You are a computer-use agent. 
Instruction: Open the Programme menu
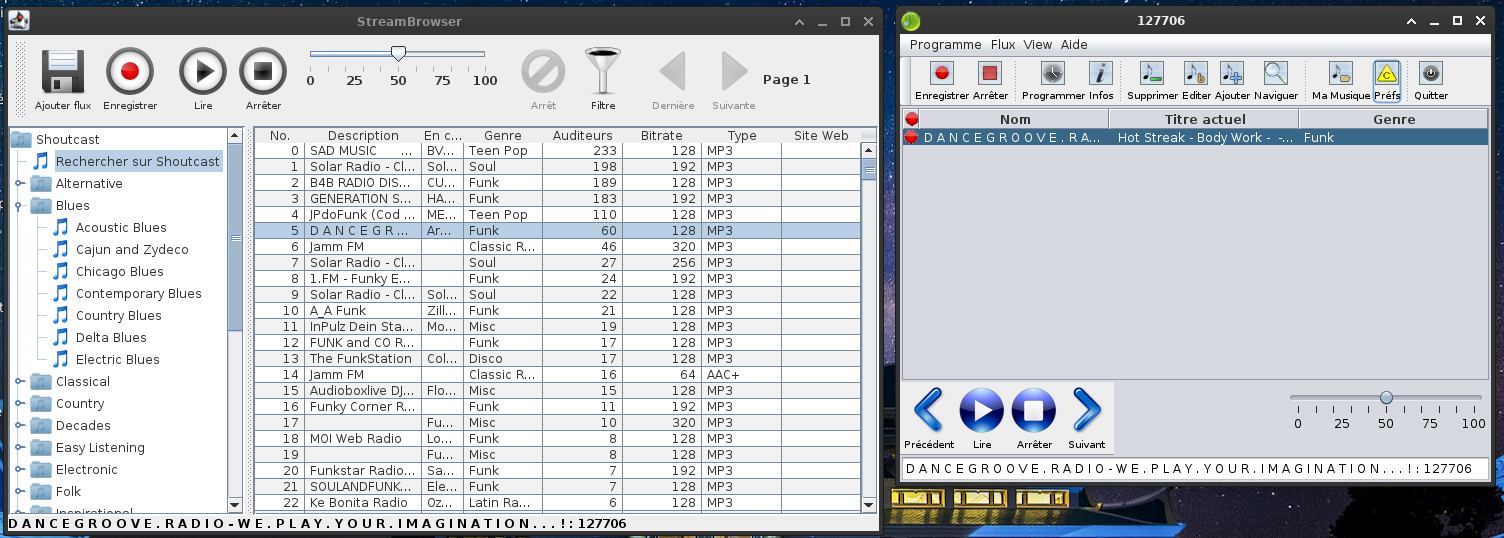(945, 44)
